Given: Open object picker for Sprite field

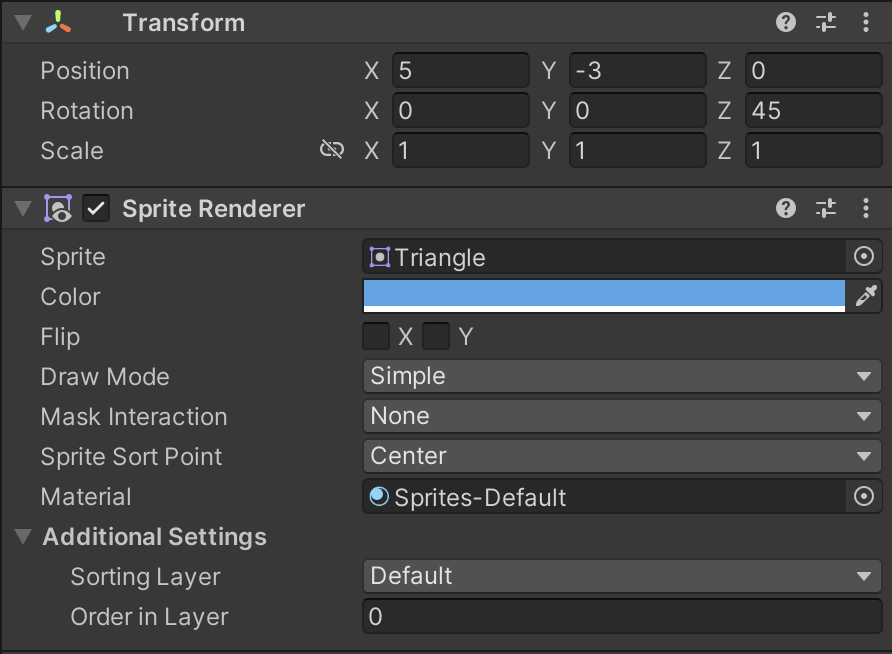Looking at the screenshot, I should 864,256.
